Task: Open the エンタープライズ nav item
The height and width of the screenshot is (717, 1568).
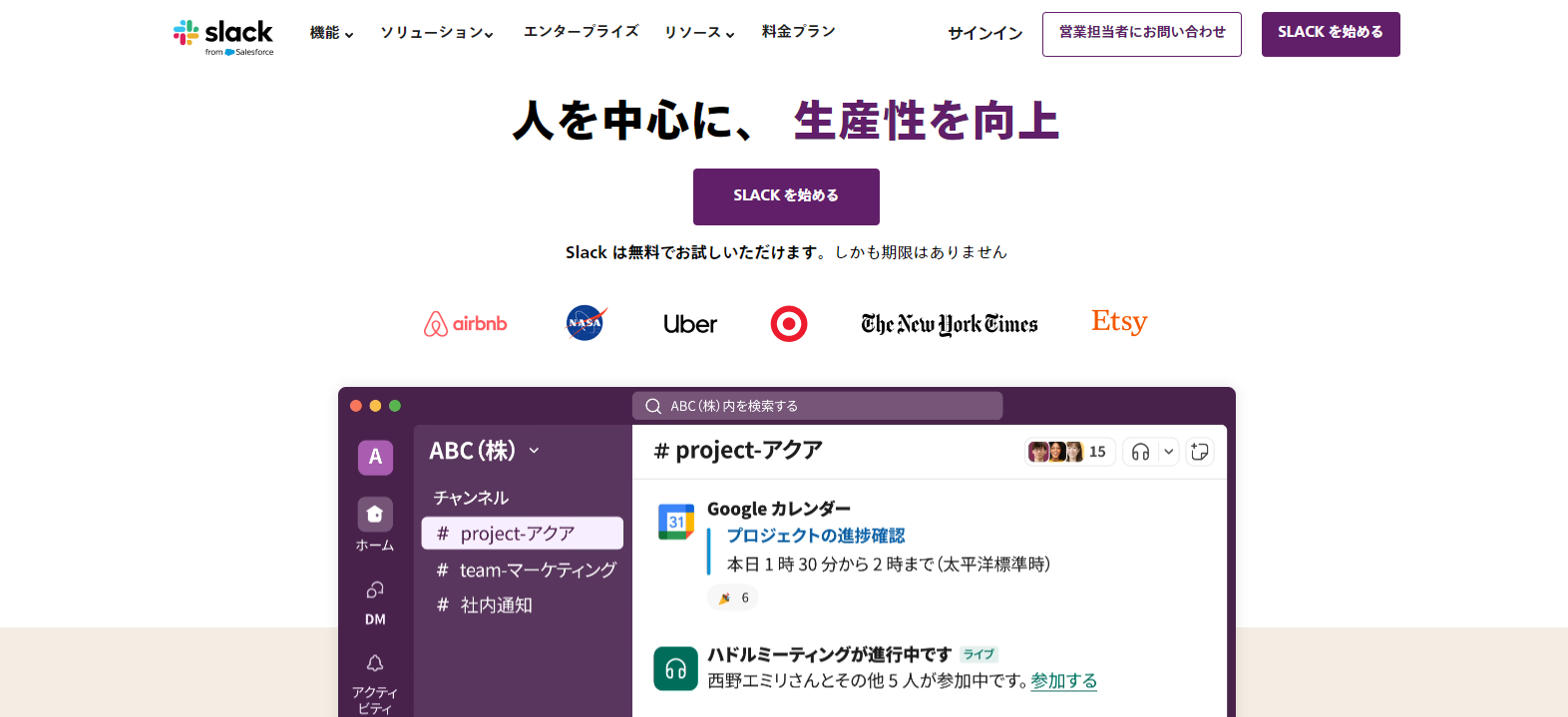Action: [582, 32]
